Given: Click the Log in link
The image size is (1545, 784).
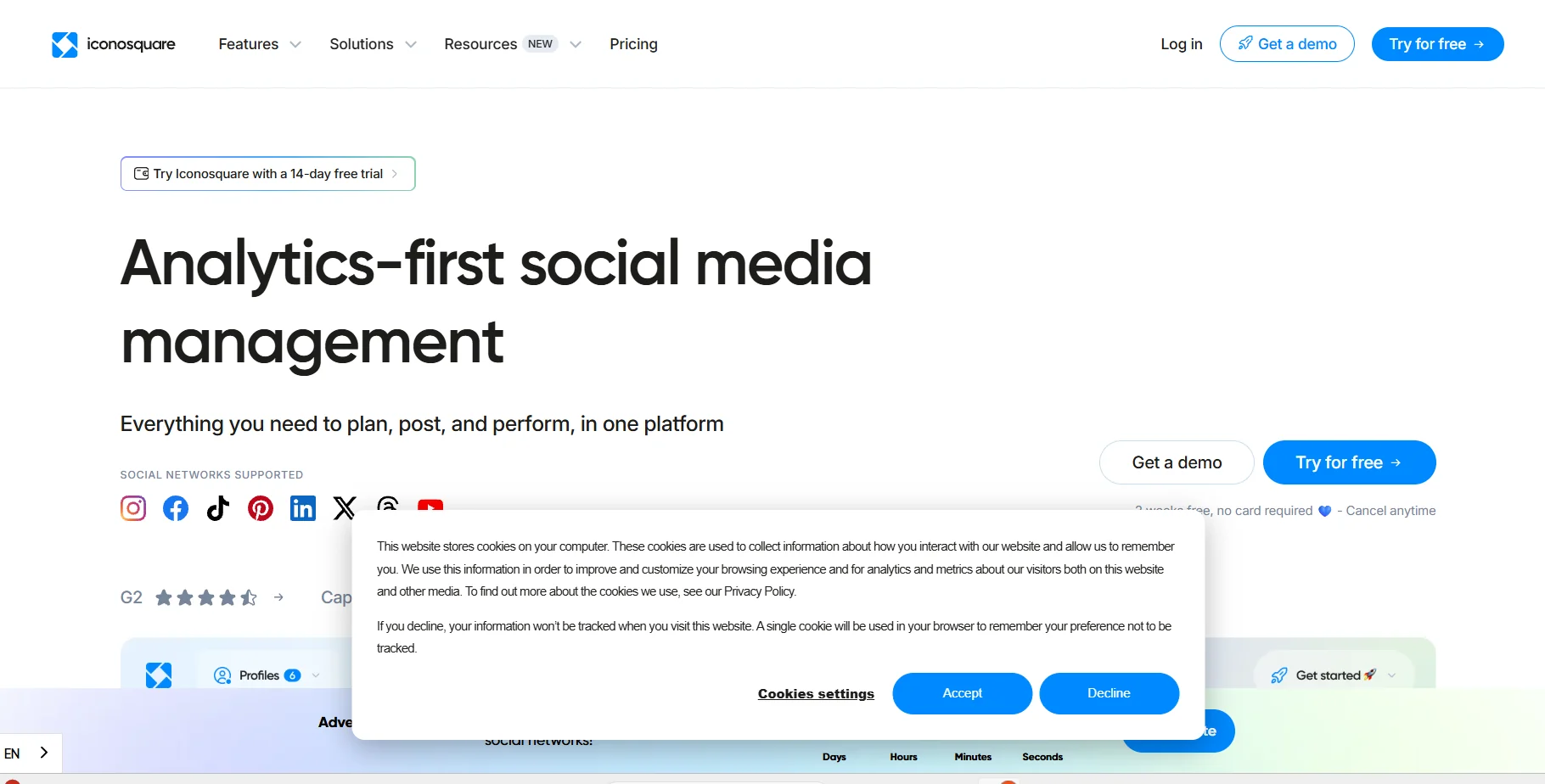Looking at the screenshot, I should click(x=1181, y=44).
